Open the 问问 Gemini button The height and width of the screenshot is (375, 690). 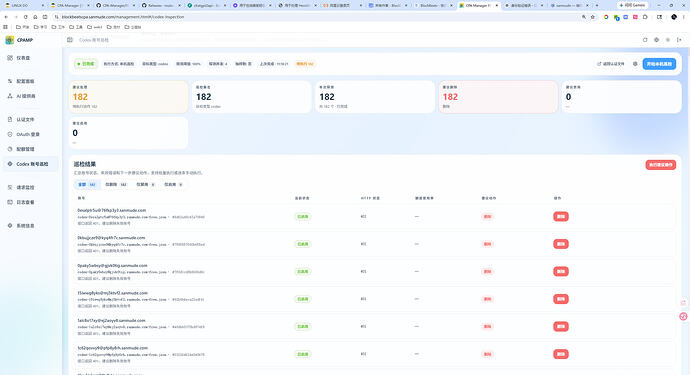(633, 5)
